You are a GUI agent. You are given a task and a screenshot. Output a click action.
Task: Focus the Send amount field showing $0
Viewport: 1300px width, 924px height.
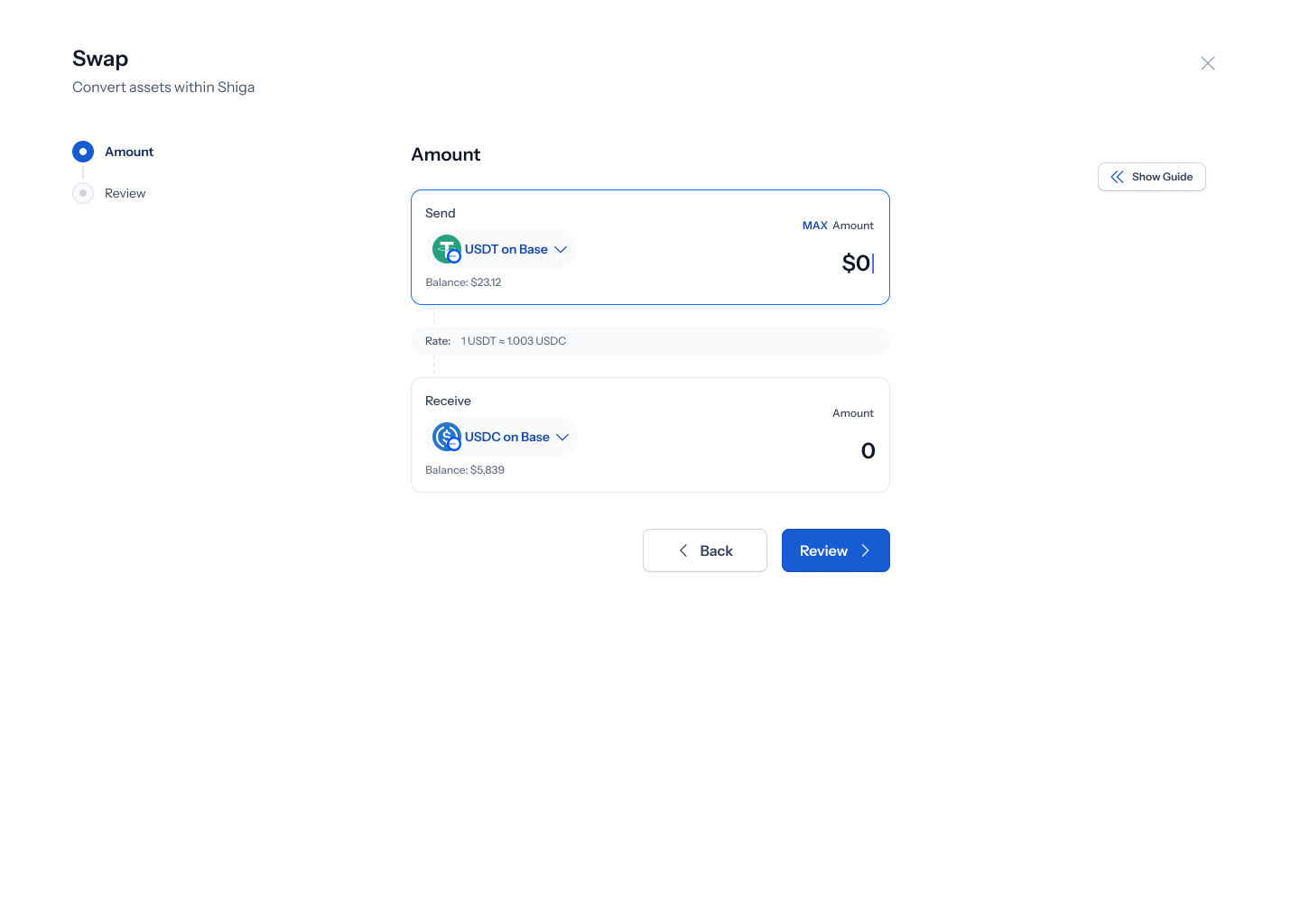(858, 263)
